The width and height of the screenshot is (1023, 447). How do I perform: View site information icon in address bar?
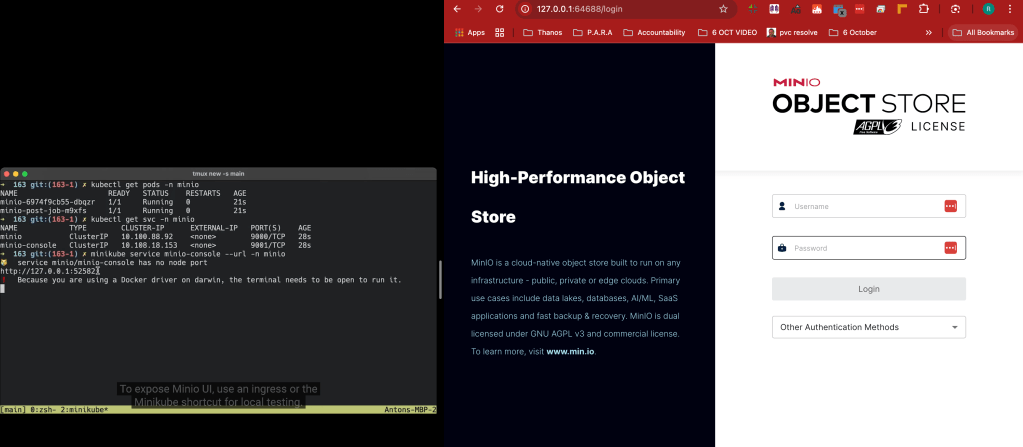coord(525,9)
